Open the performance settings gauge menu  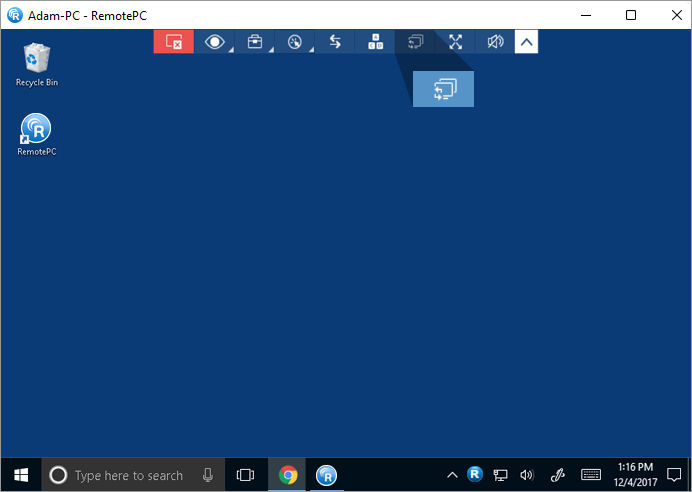(x=294, y=42)
